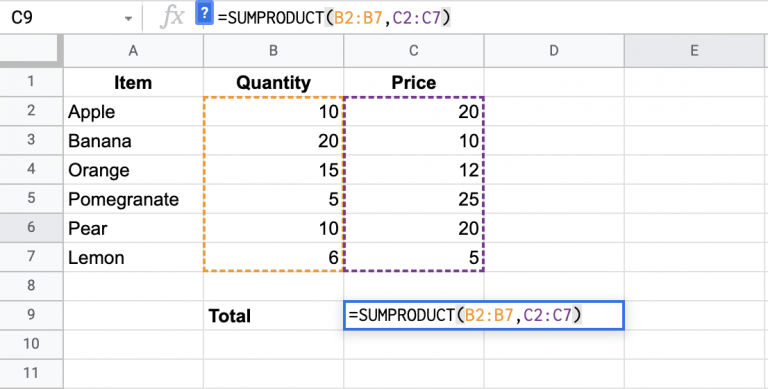Click the Total label cell
Viewport: 768px width, 389px height.
273,316
